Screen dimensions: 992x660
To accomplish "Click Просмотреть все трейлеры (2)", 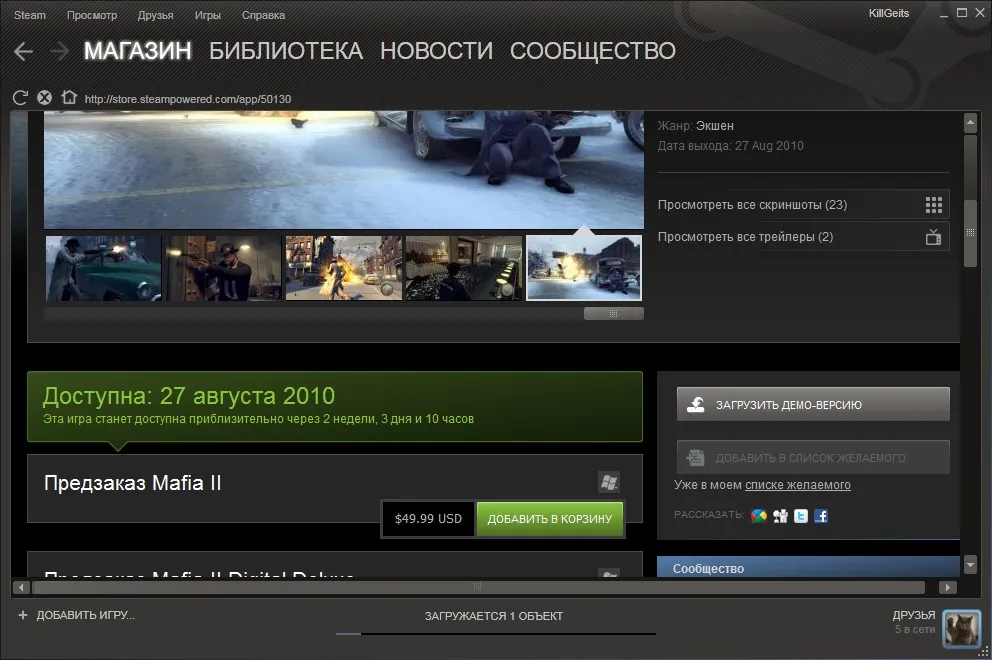I will click(x=745, y=237).
